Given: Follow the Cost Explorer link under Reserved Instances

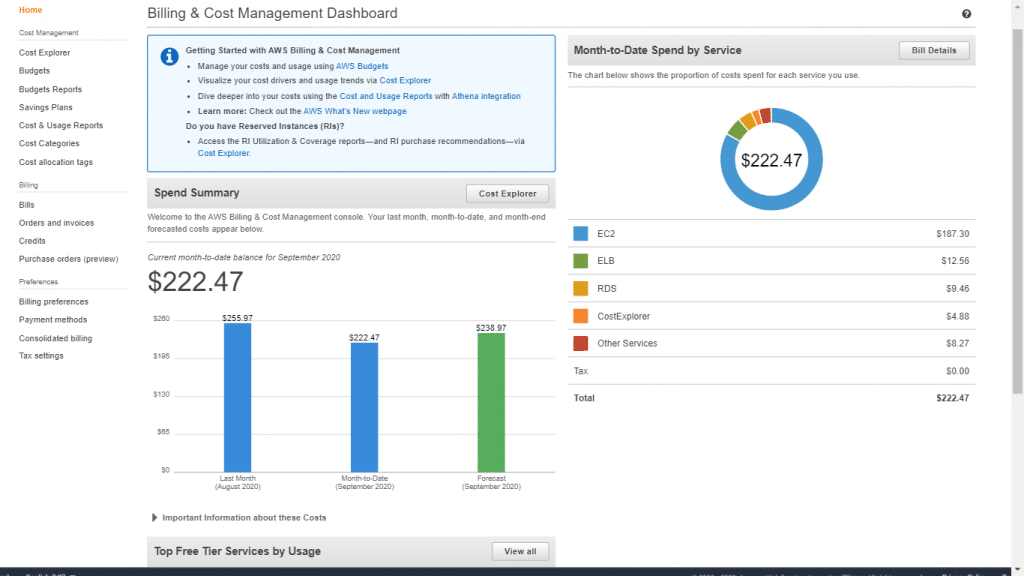Looking at the screenshot, I should tap(223, 153).
